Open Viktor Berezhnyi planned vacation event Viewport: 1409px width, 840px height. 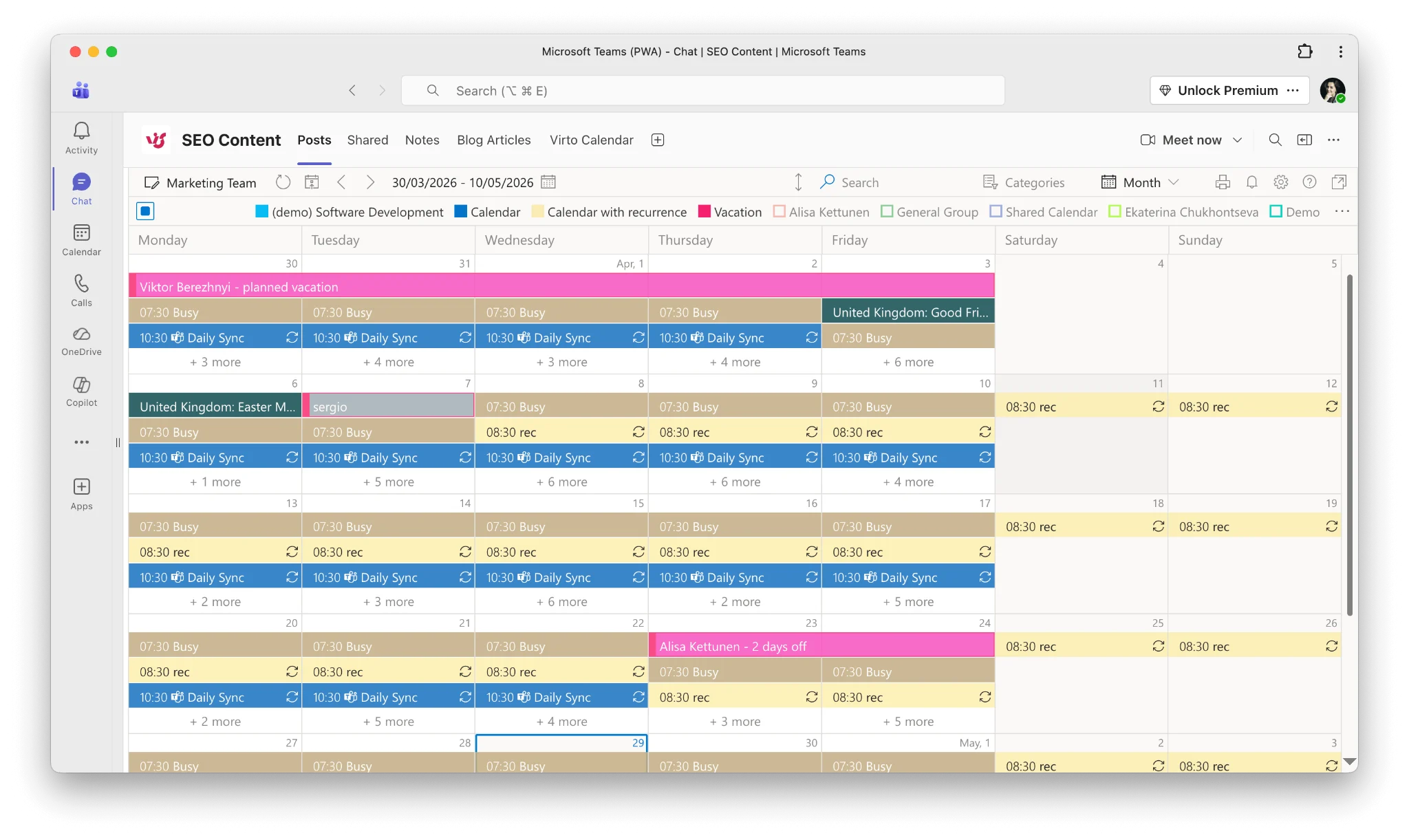[x=561, y=286]
